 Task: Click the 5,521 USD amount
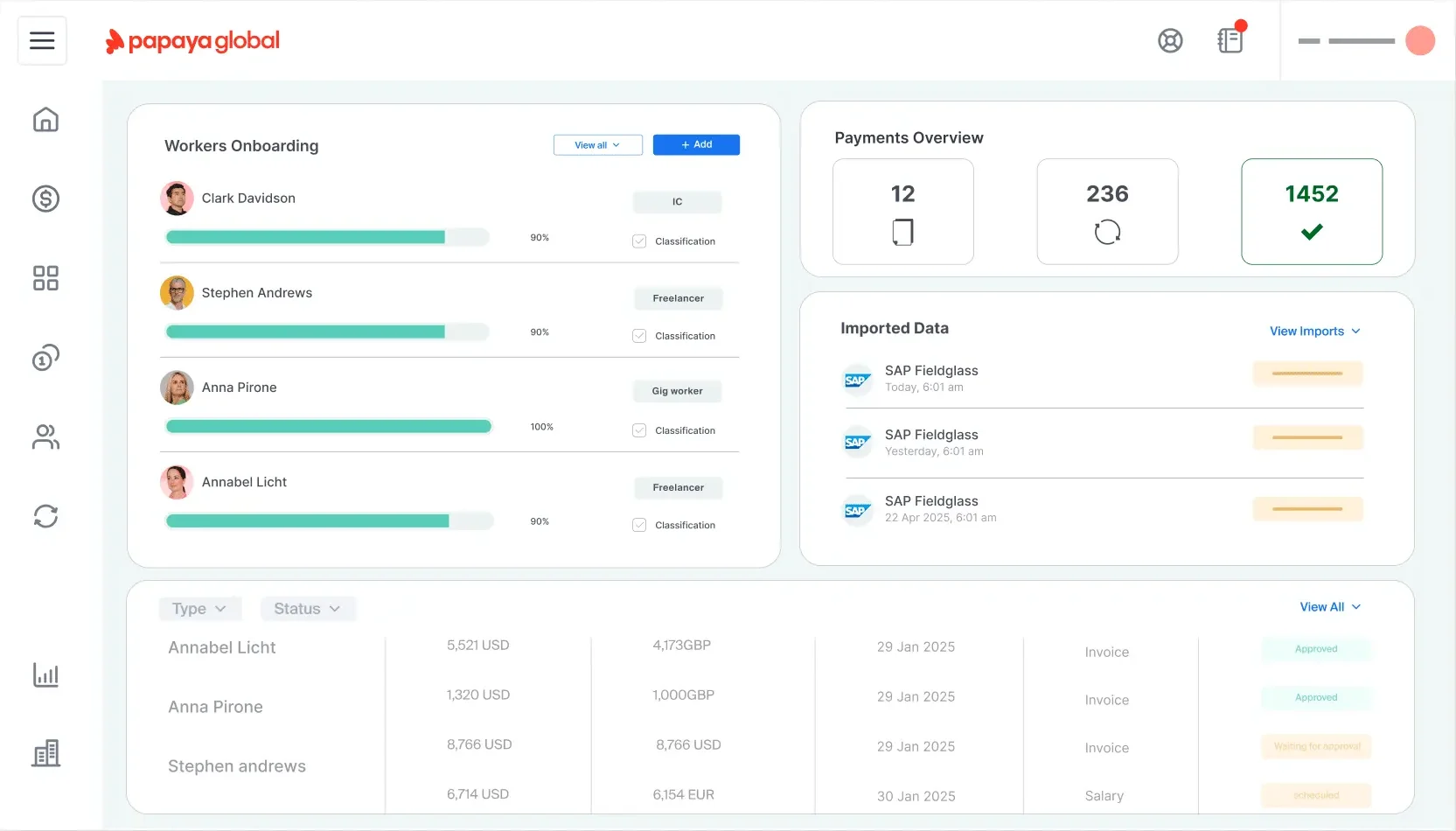pos(478,645)
